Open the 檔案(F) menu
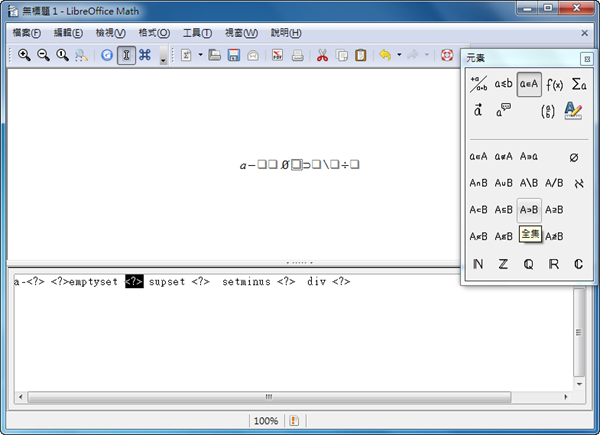 click(x=26, y=33)
